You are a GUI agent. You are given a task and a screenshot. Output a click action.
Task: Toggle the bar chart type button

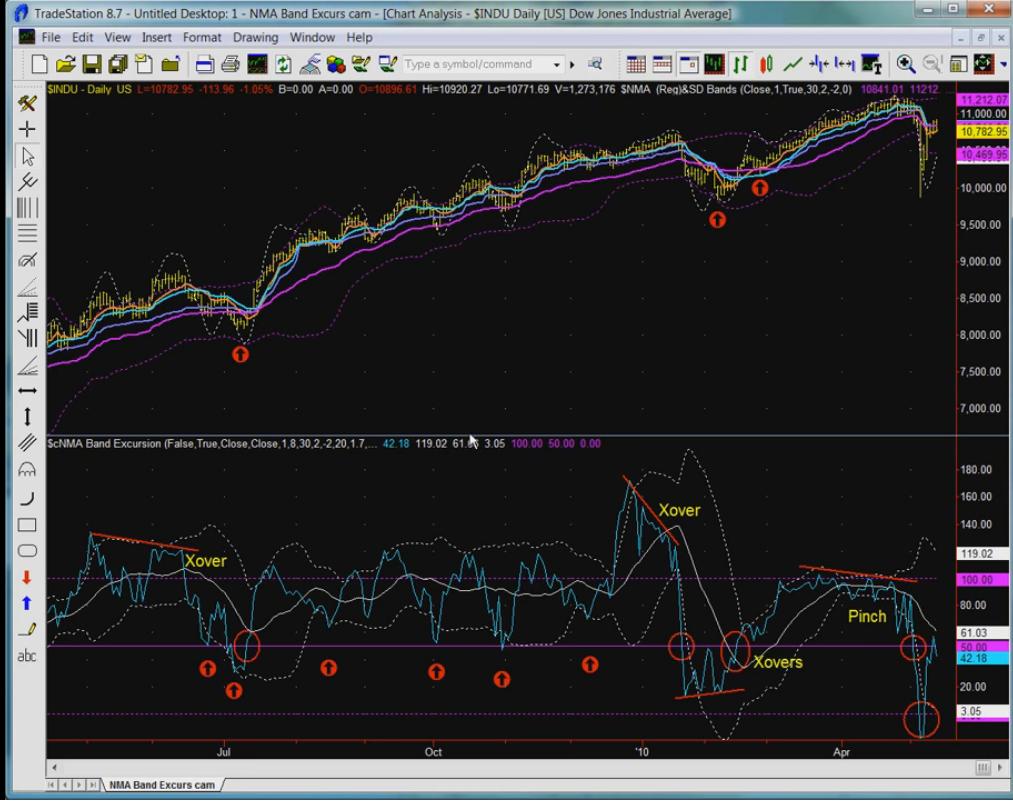pos(740,65)
